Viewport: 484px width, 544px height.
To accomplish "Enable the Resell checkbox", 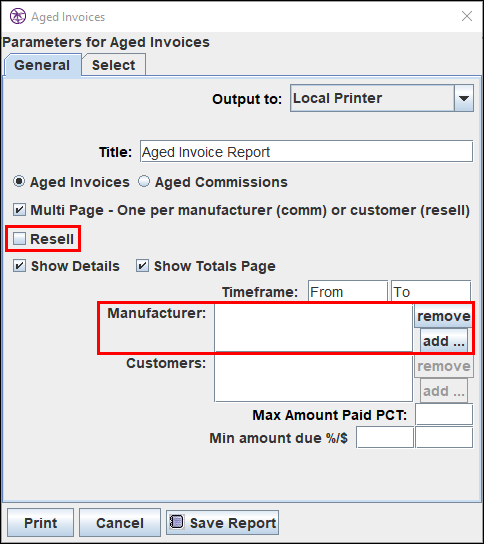I will tap(19, 239).
